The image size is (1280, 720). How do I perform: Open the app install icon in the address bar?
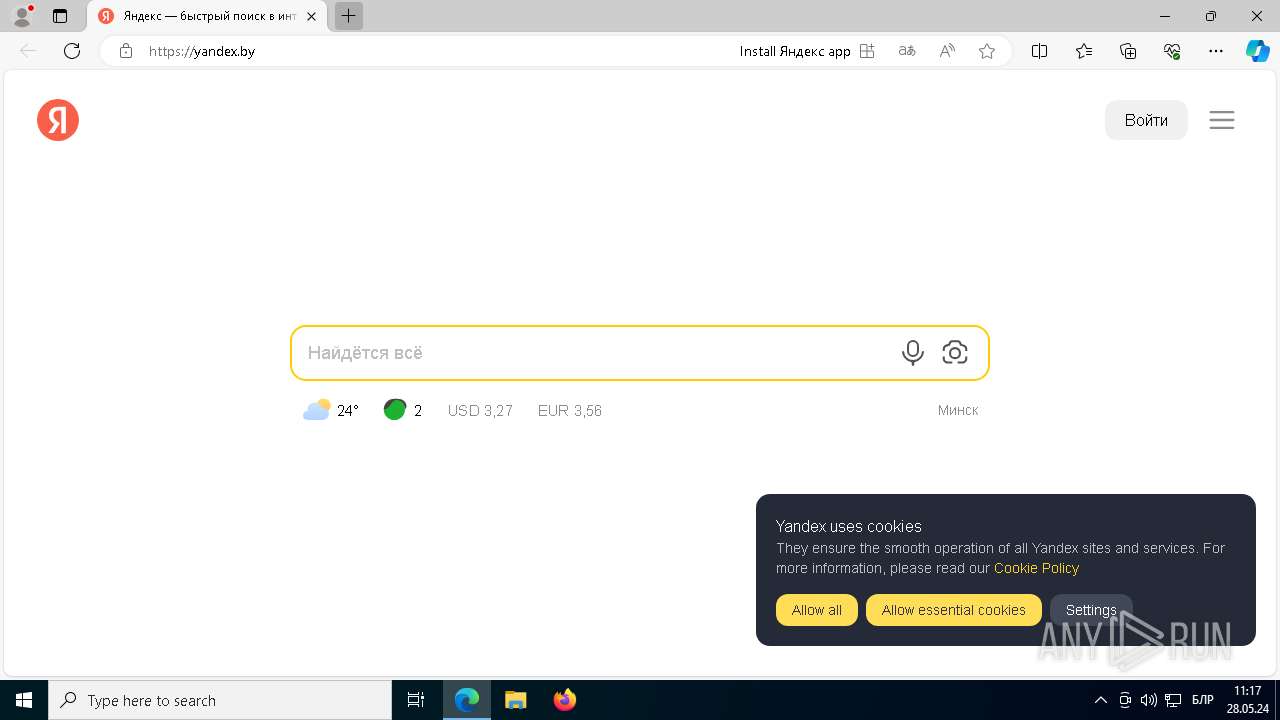[x=867, y=51]
